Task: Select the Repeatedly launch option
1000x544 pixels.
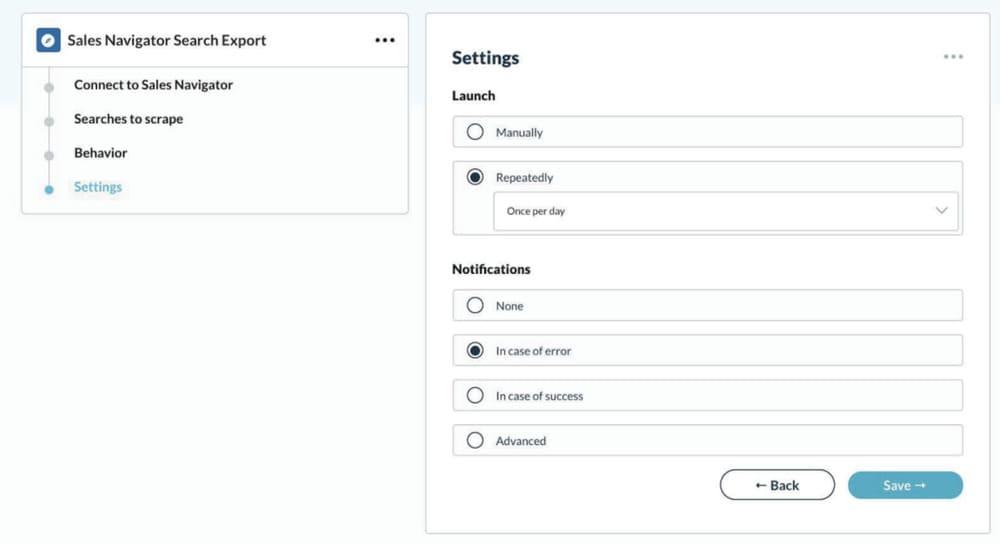Action: pyautogui.click(x=474, y=177)
